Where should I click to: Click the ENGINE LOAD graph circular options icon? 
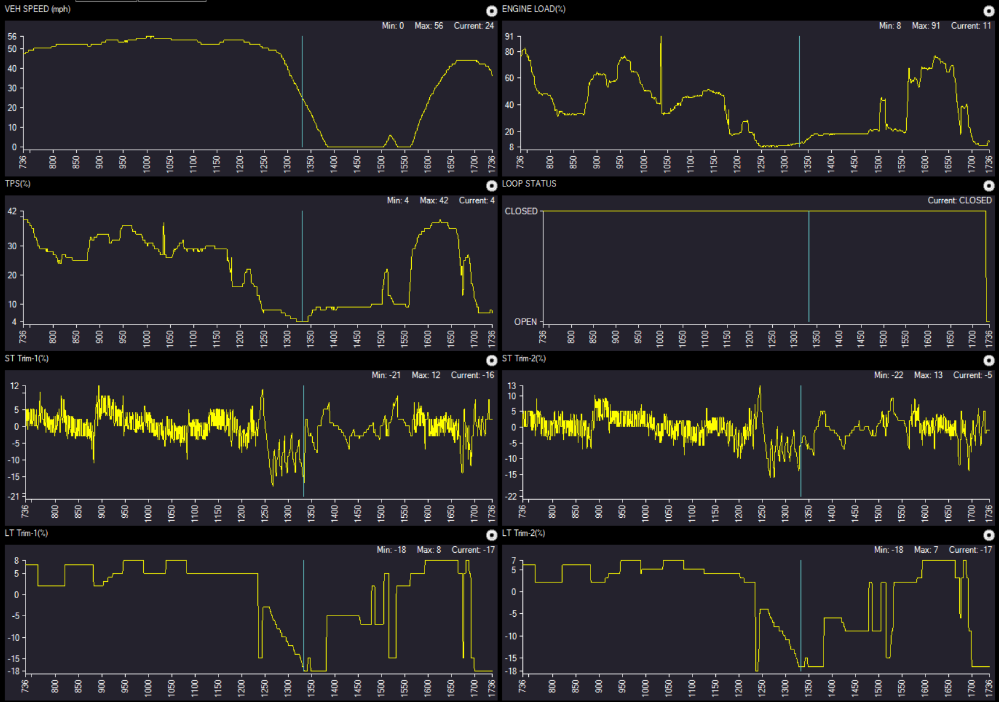(x=988, y=10)
